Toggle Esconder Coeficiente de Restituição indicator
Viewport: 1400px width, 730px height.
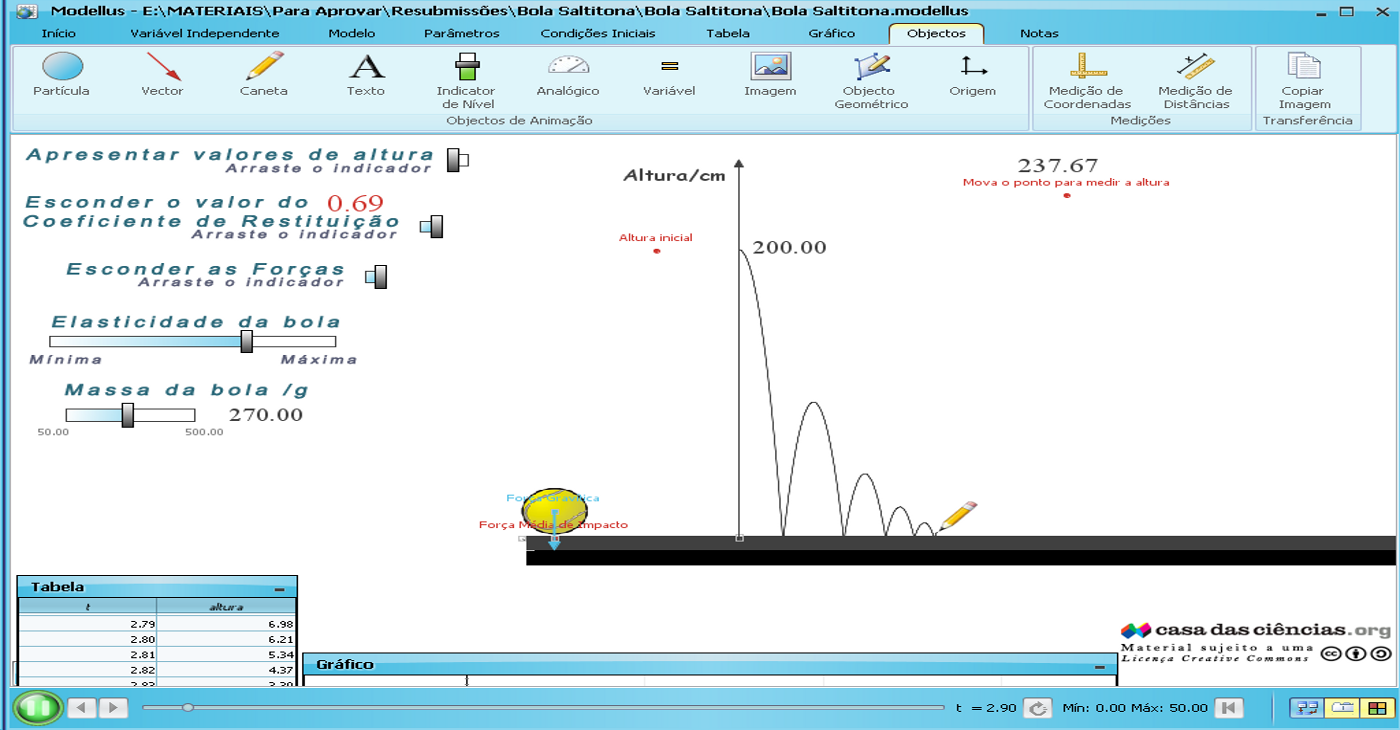tap(432, 226)
